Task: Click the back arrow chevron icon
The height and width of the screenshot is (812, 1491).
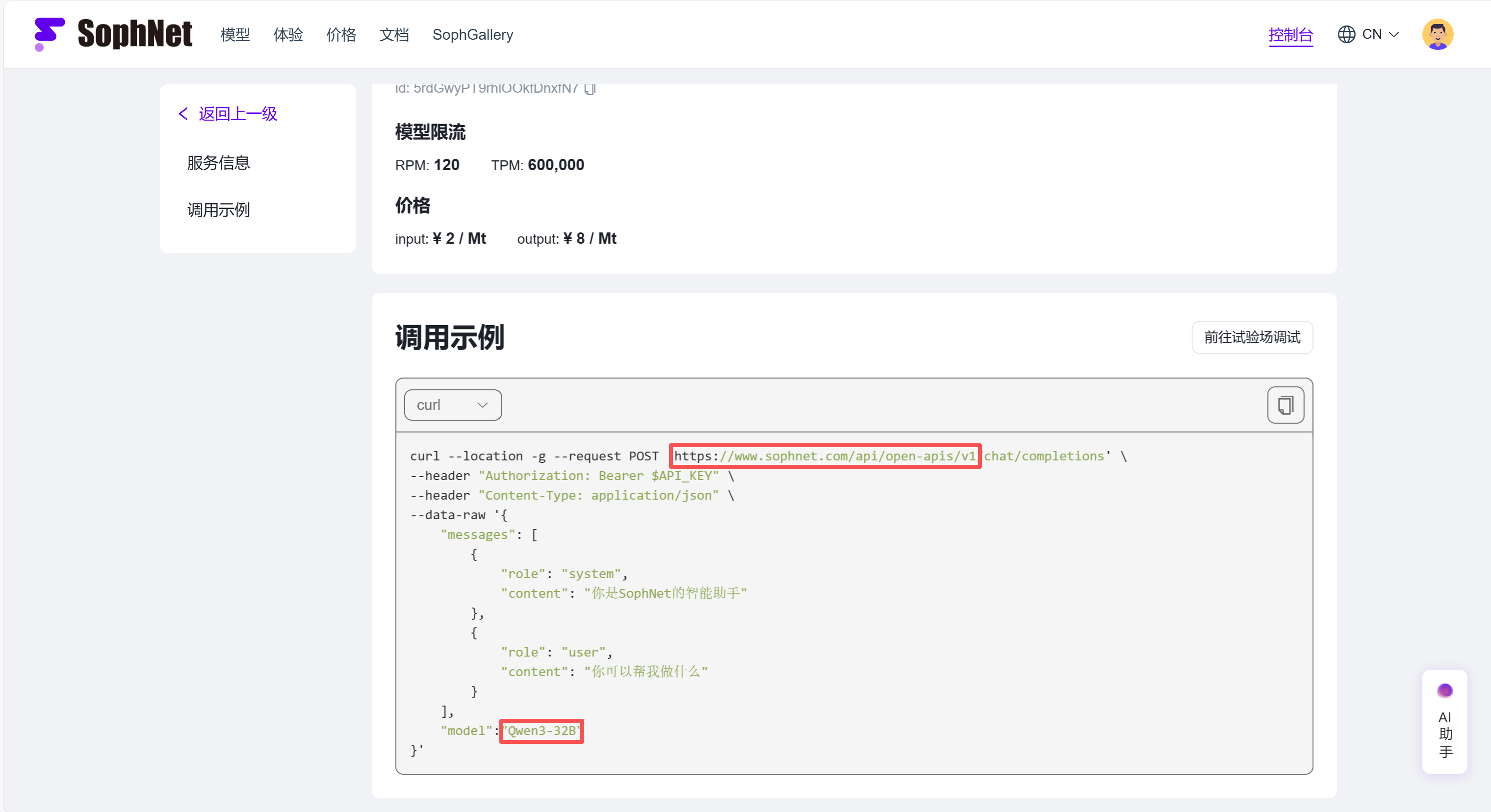Action: tap(183, 113)
